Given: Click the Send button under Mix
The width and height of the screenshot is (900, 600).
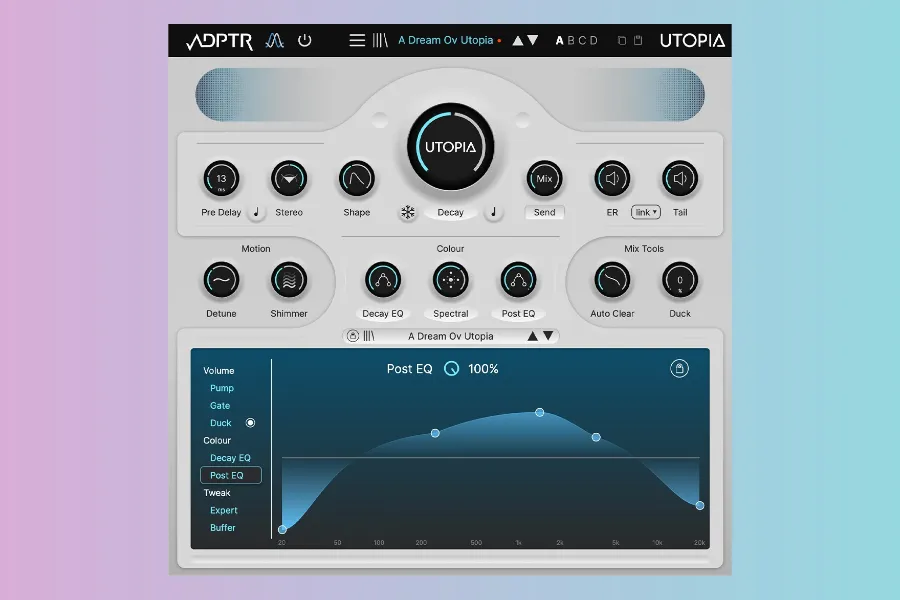Looking at the screenshot, I should (545, 212).
